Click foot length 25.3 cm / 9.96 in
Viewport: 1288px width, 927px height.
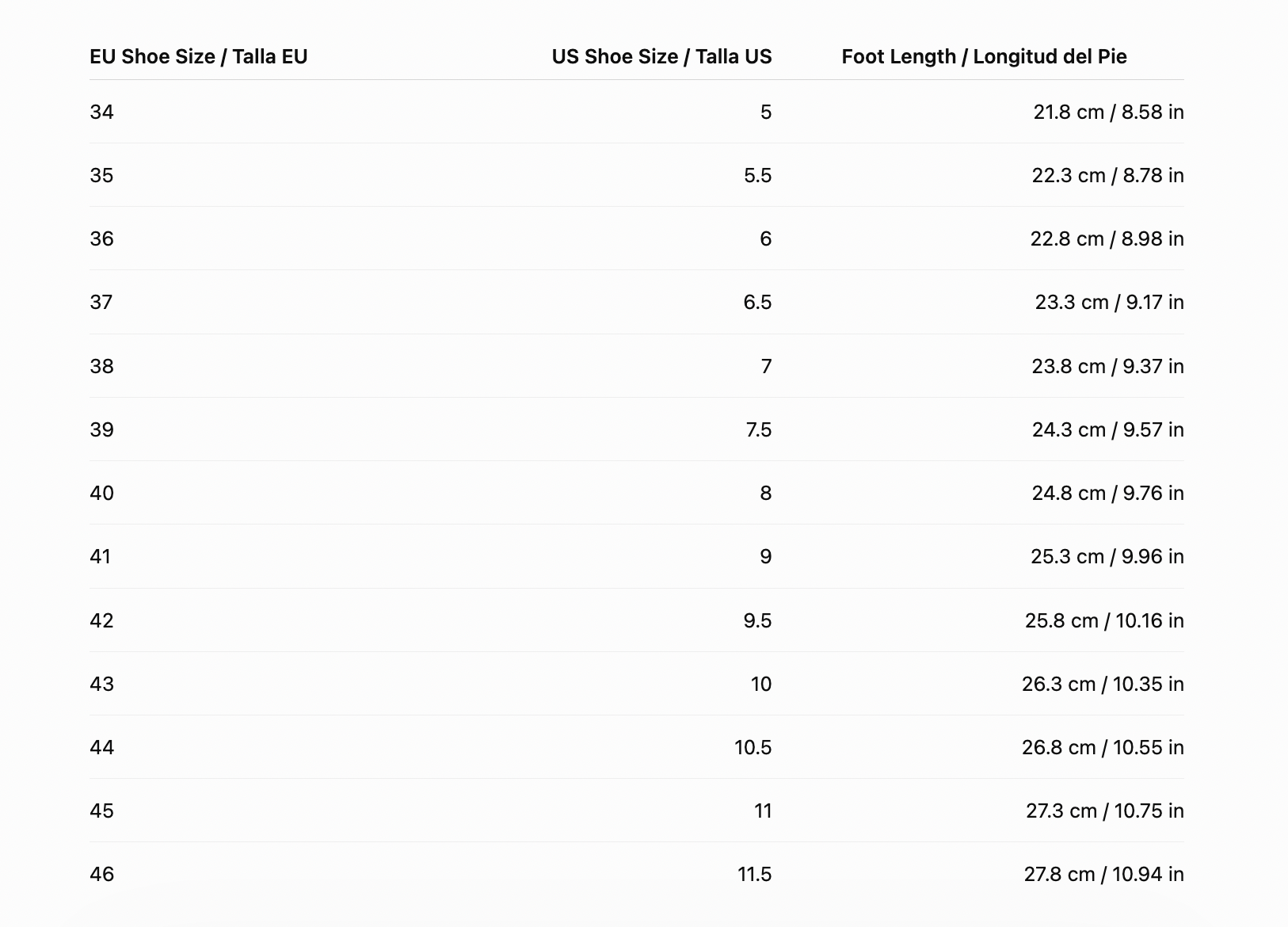pyautogui.click(x=1107, y=556)
